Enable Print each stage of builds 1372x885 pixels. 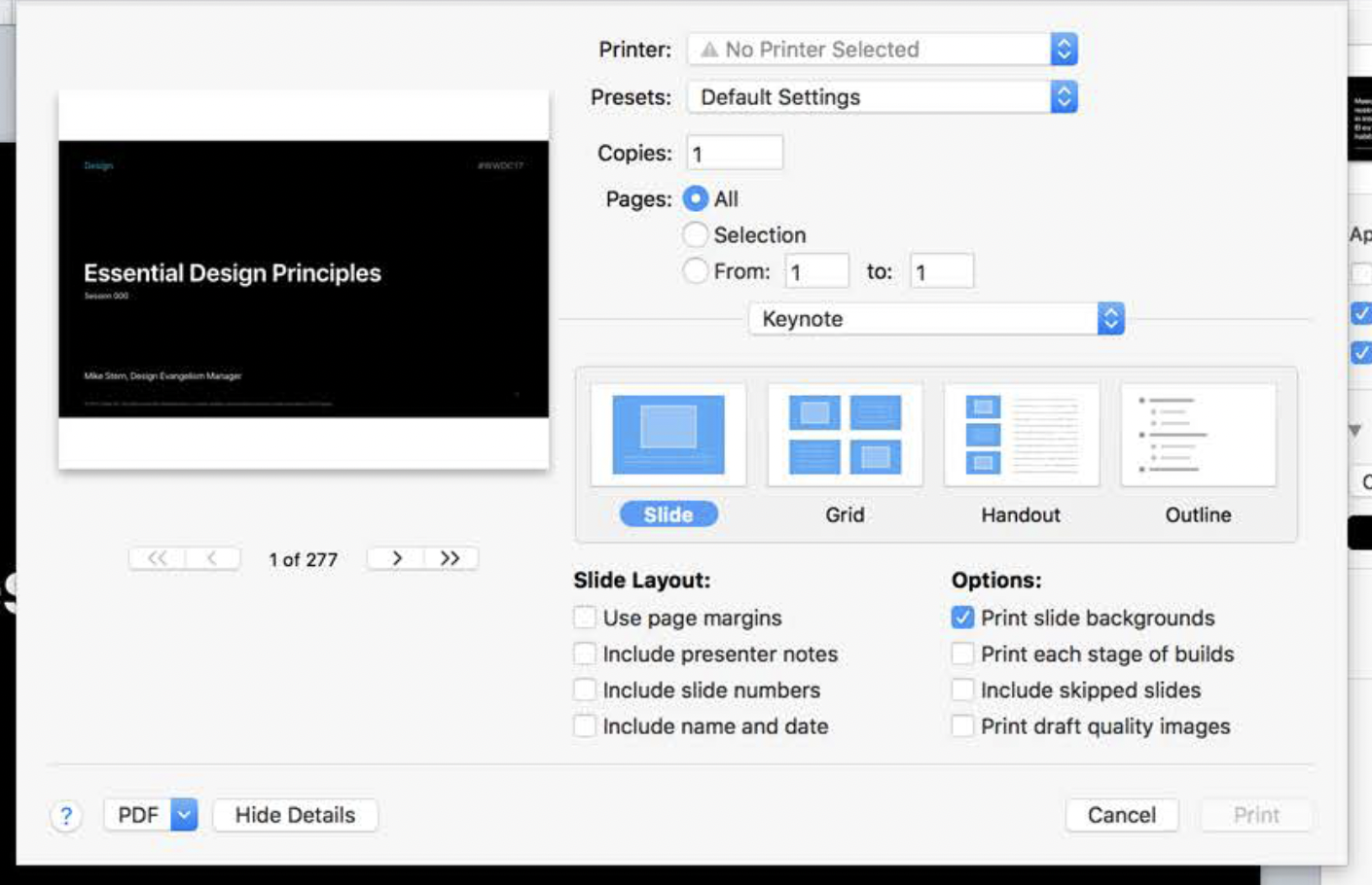962,654
